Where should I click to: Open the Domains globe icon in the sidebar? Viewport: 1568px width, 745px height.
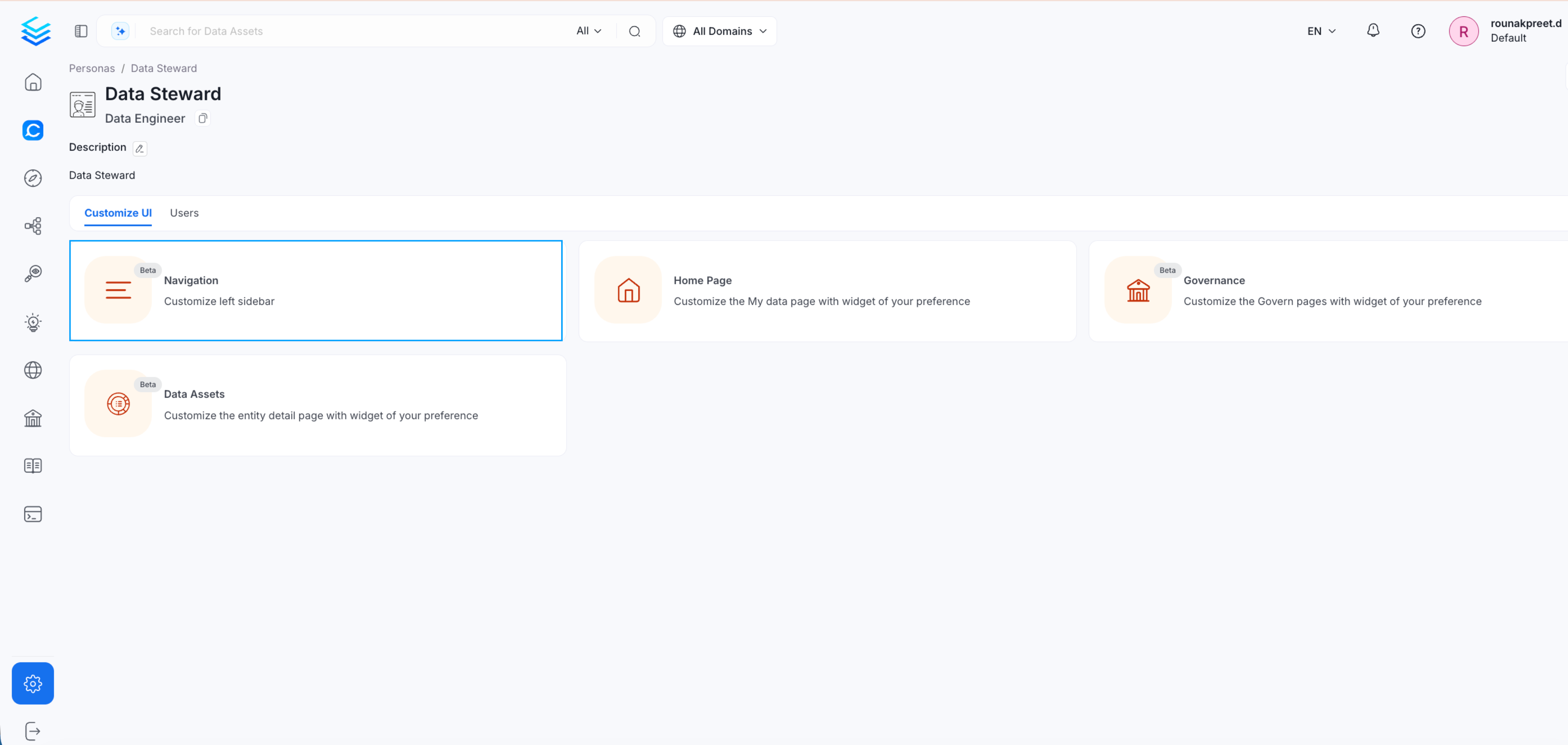tap(33, 370)
